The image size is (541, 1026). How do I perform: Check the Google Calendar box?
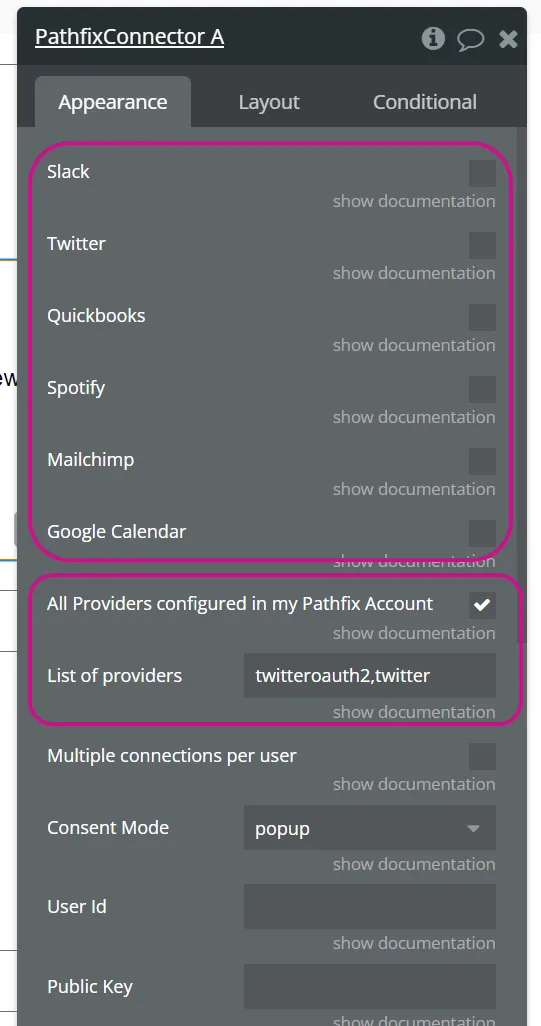tap(482, 533)
